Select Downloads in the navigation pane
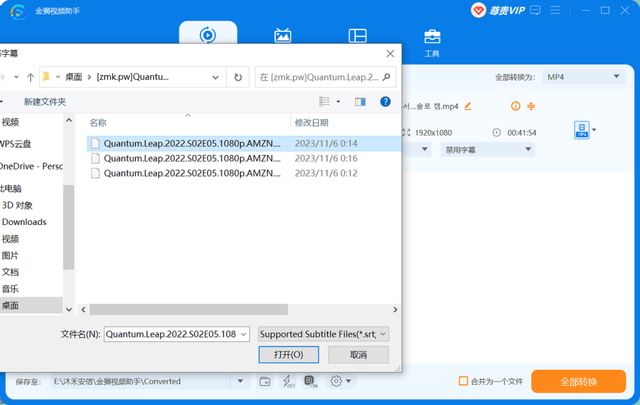Image resolution: width=640 pixels, height=405 pixels. 24,222
